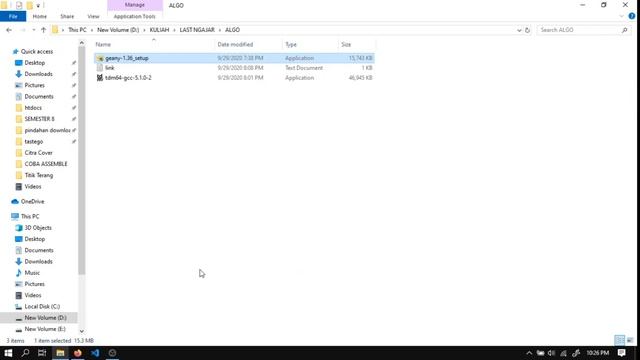
Task: Show hidden system tray icons
Action: click(x=529, y=353)
